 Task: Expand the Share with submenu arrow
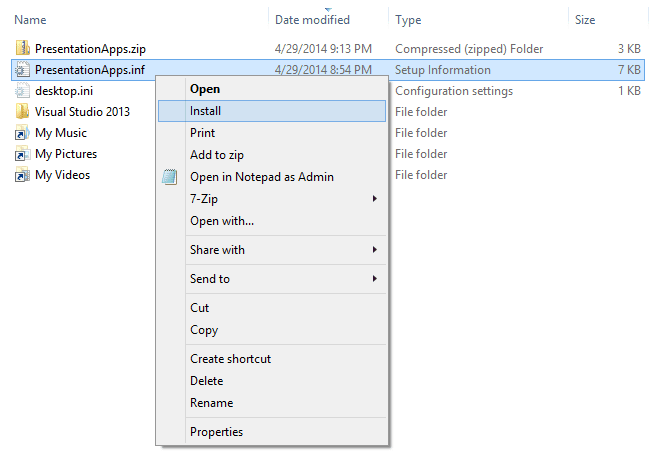point(375,250)
